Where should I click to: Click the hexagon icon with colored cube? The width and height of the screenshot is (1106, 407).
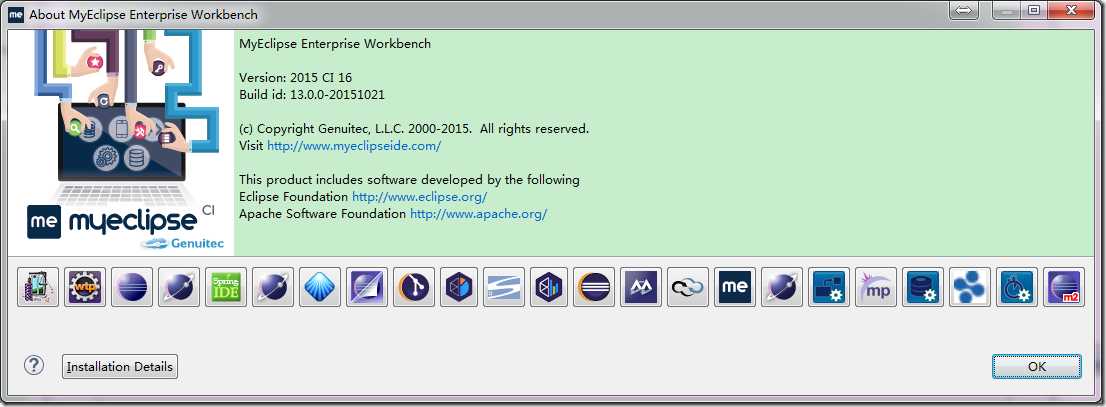(459, 287)
